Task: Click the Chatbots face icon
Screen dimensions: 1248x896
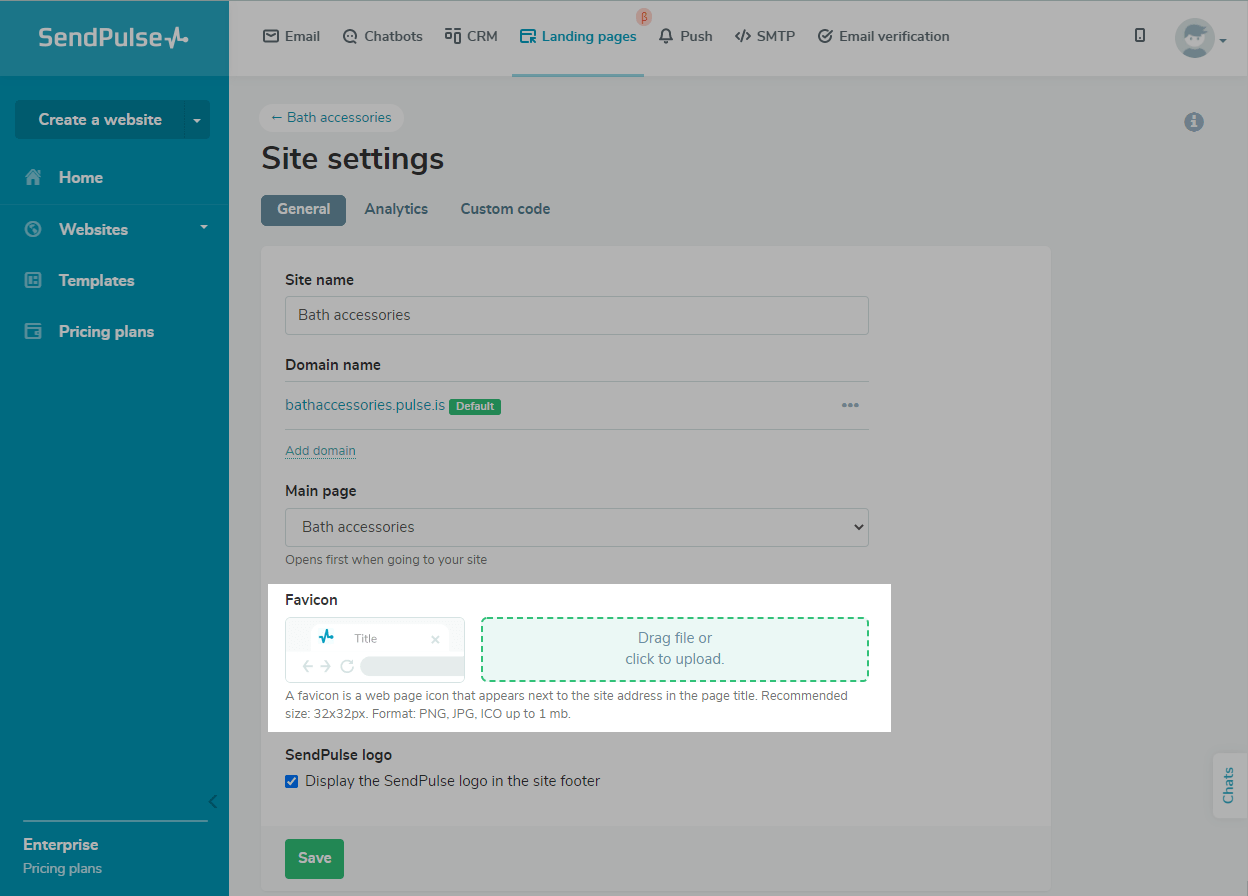Action: click(x=350, y=36)
